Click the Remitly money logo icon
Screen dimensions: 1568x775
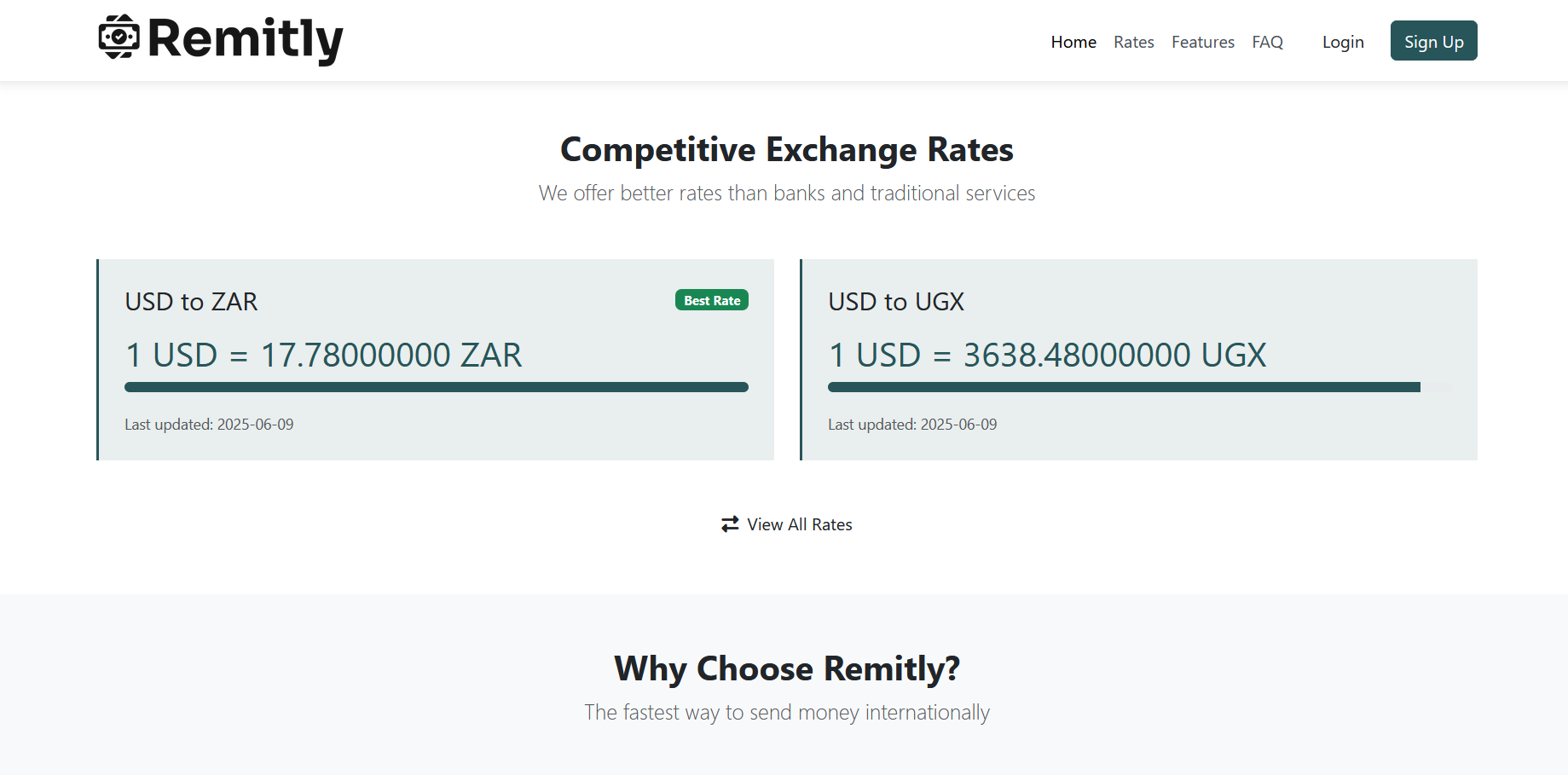[119, 38]
